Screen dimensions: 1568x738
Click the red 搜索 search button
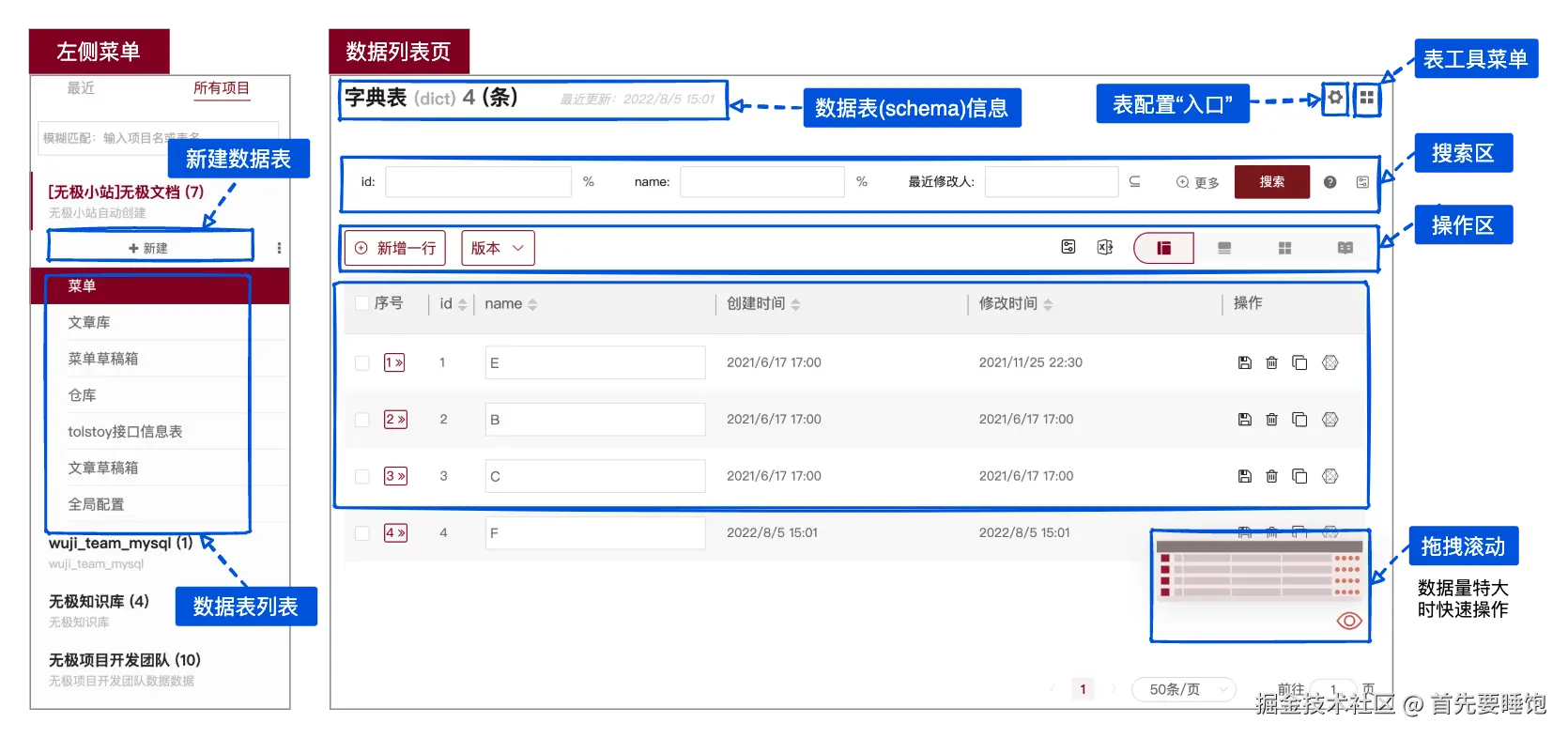tap(1272, 182)
